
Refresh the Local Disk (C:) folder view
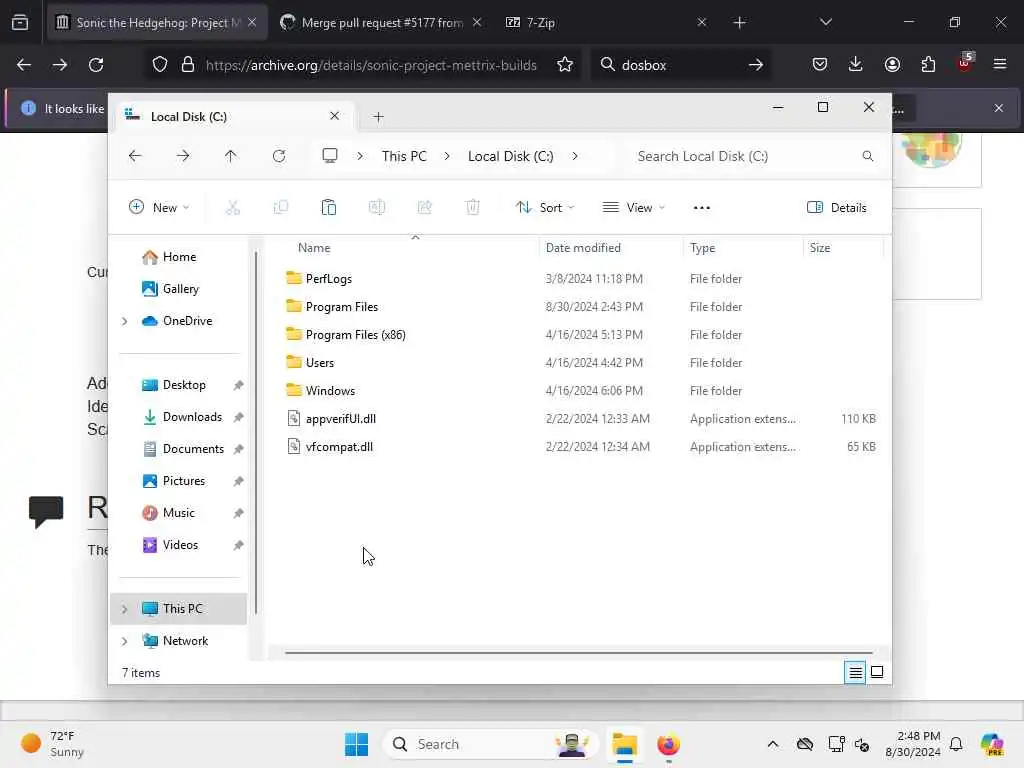pos(279,156)
